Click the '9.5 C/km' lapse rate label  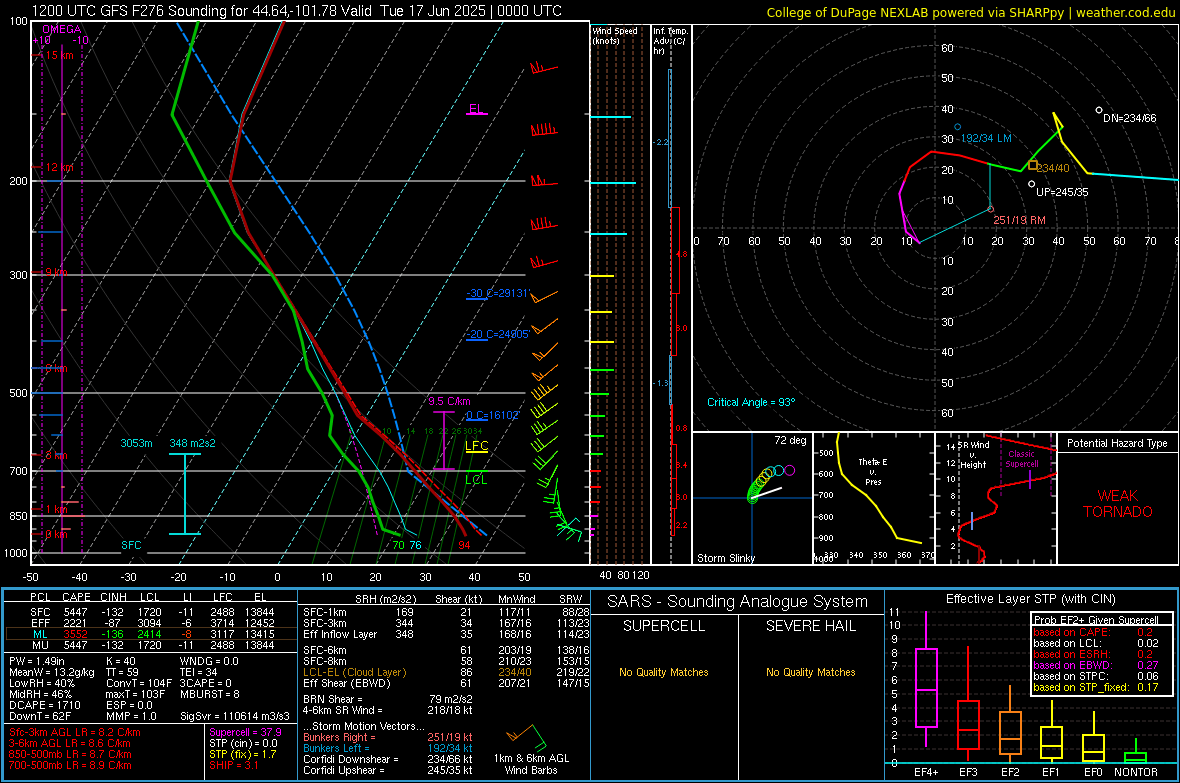pos(449,401)
